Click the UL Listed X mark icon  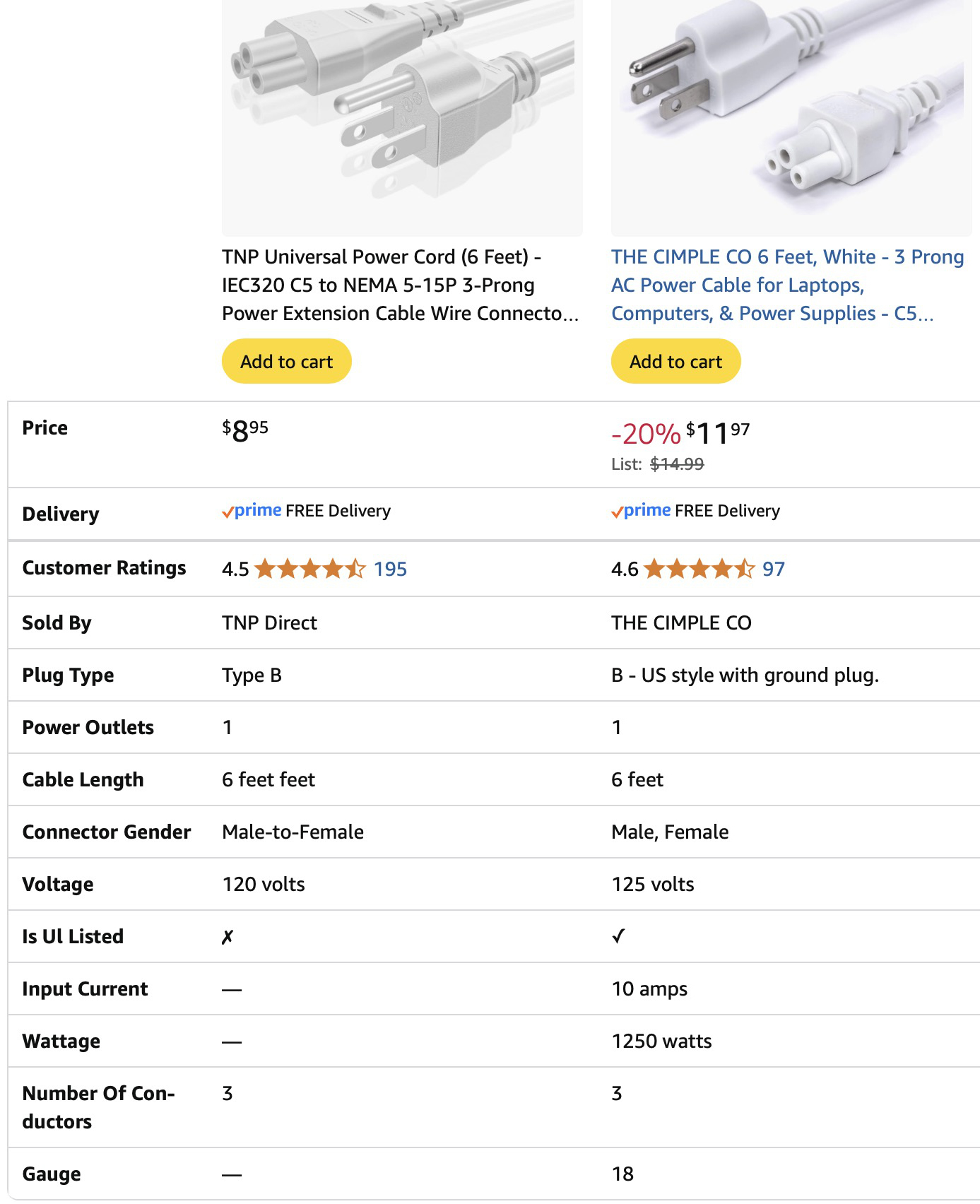click(x=228, y=937)
